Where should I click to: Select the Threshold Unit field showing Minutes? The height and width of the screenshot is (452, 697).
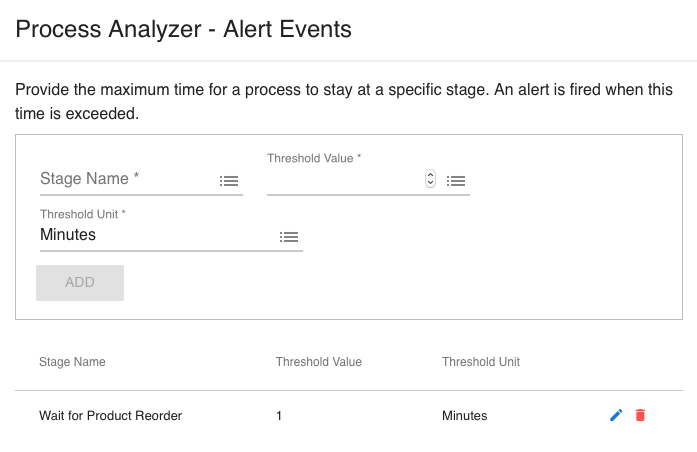[x=155, y=235]
